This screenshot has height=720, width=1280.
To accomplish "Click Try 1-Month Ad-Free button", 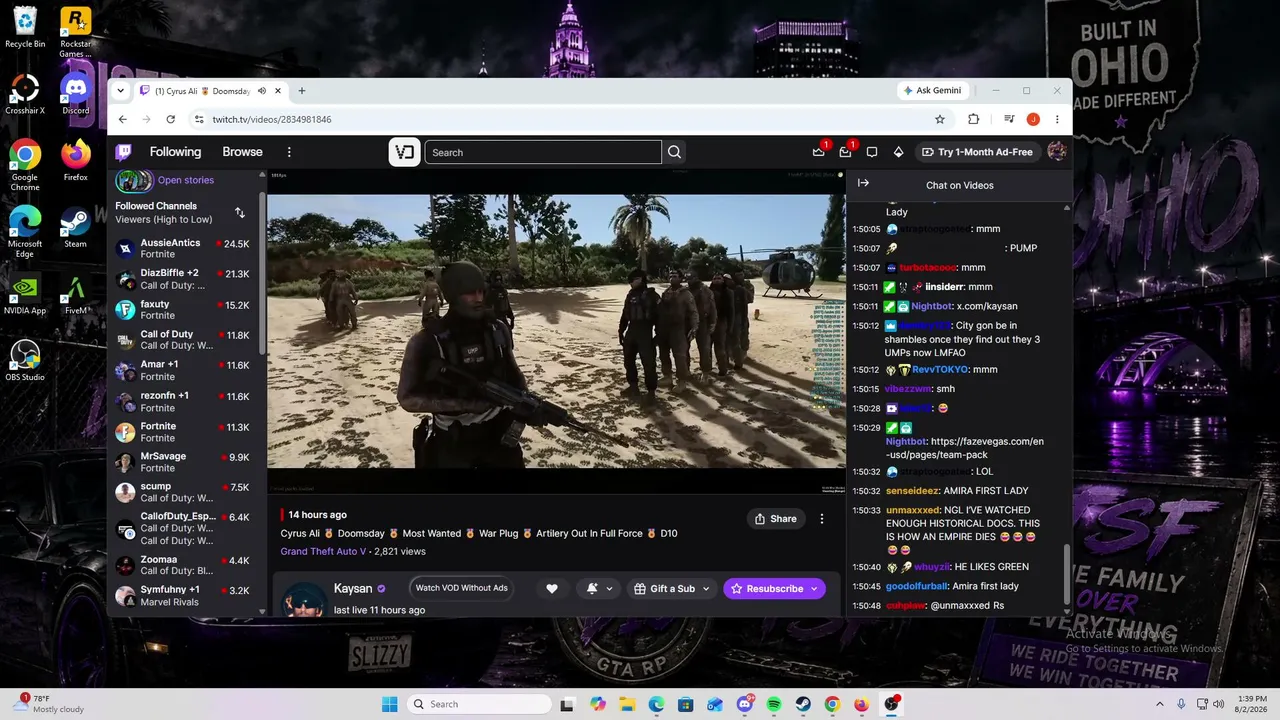I will (x=976, y=152).
